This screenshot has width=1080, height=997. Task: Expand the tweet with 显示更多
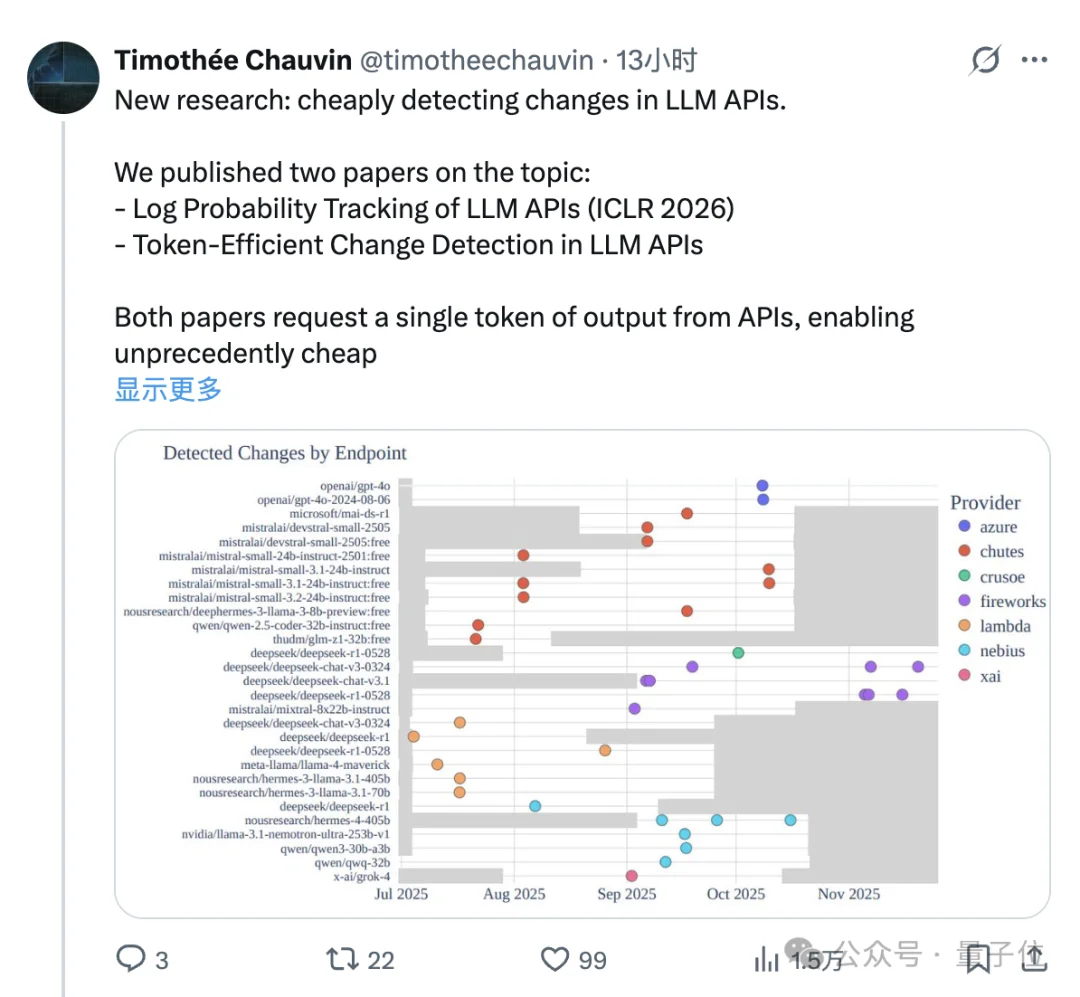pyautogui.click(x=168, y=390)
